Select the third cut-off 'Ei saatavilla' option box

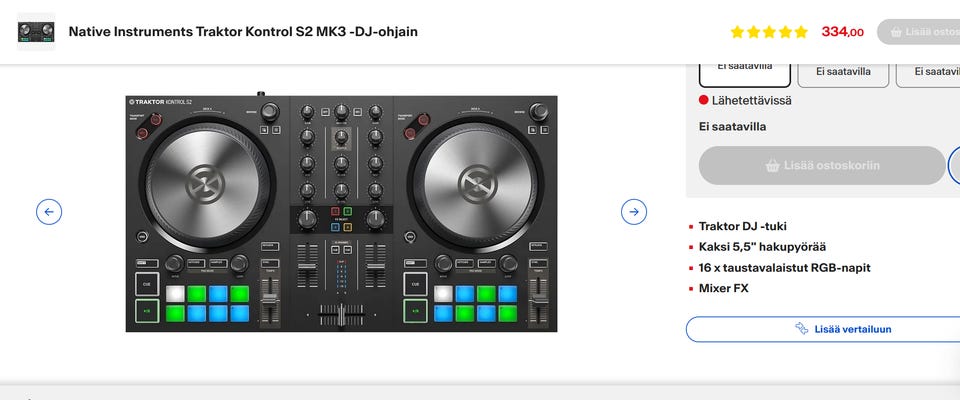928,75
